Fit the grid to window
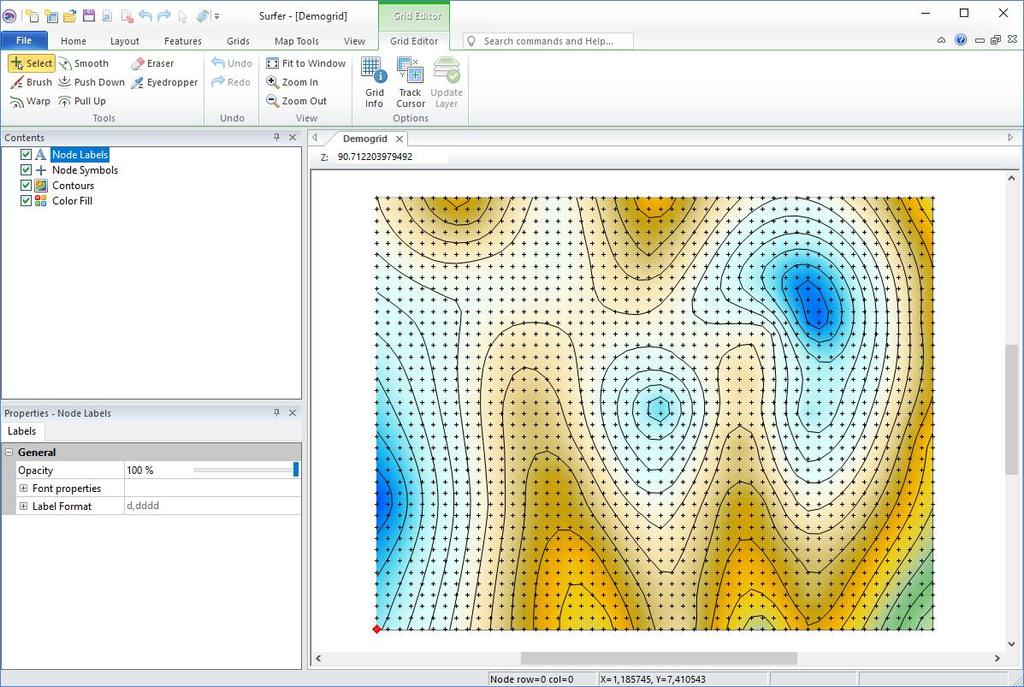This screenshot has width=1024, height=687. 306,63
